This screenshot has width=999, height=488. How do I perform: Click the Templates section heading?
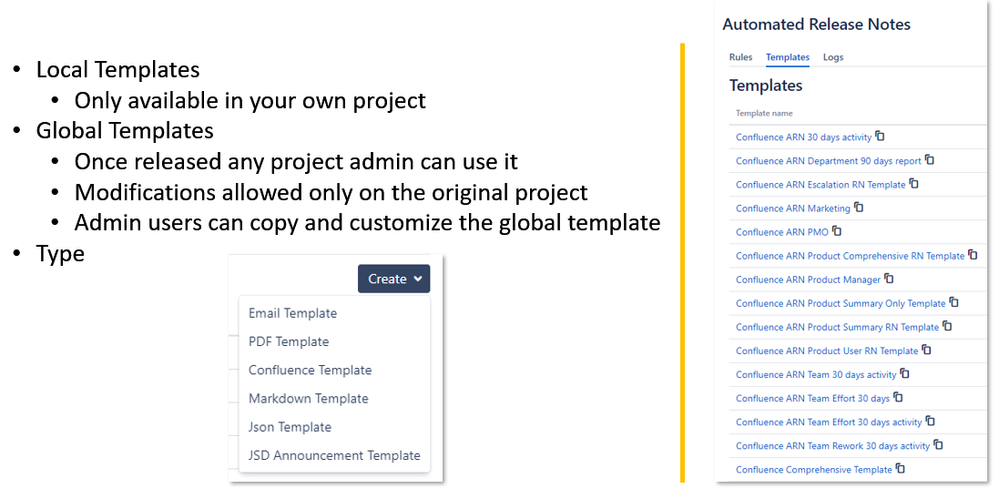point(766,85)
